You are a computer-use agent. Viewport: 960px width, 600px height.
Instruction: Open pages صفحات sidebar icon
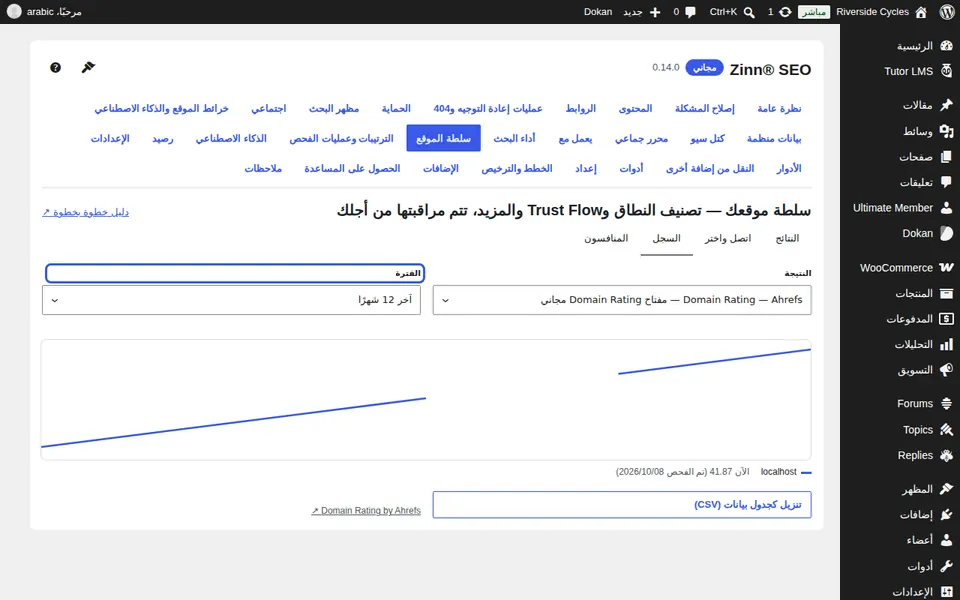pos(947,157)
